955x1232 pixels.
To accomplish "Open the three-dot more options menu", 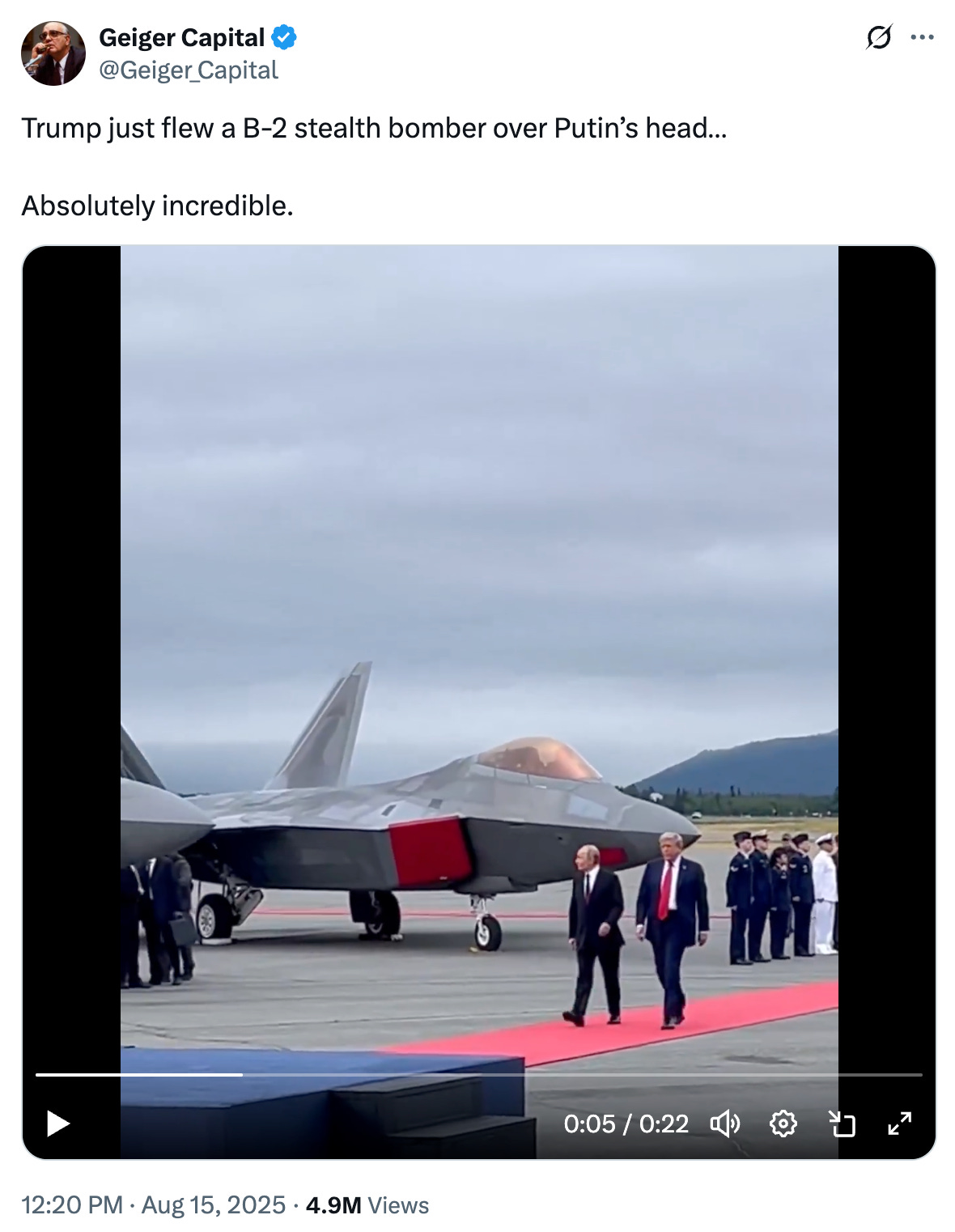I will pos(922,37).
